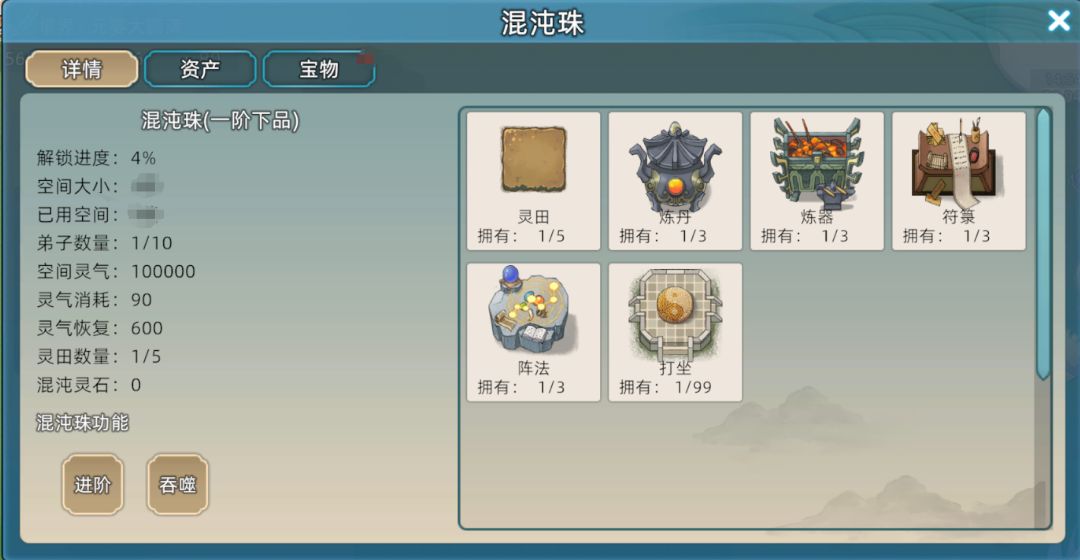Click the 混沌珠功能 section label
The height and width of the screenshot is (560, 1080).
[x=82, y=422]
